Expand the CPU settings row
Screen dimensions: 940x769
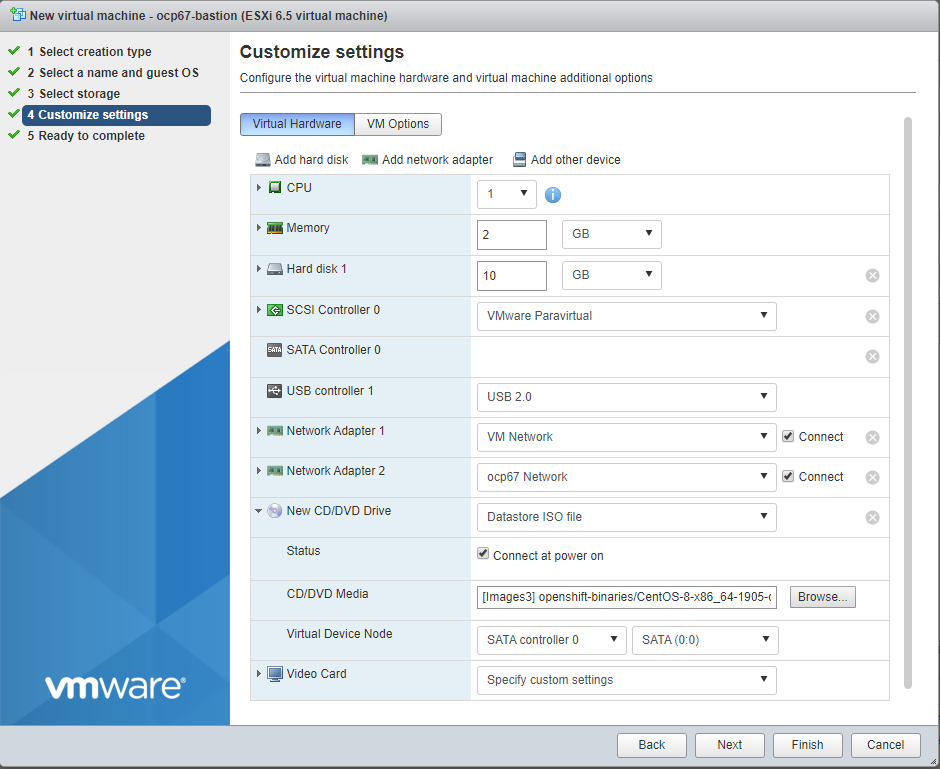[x=258, y=188]
